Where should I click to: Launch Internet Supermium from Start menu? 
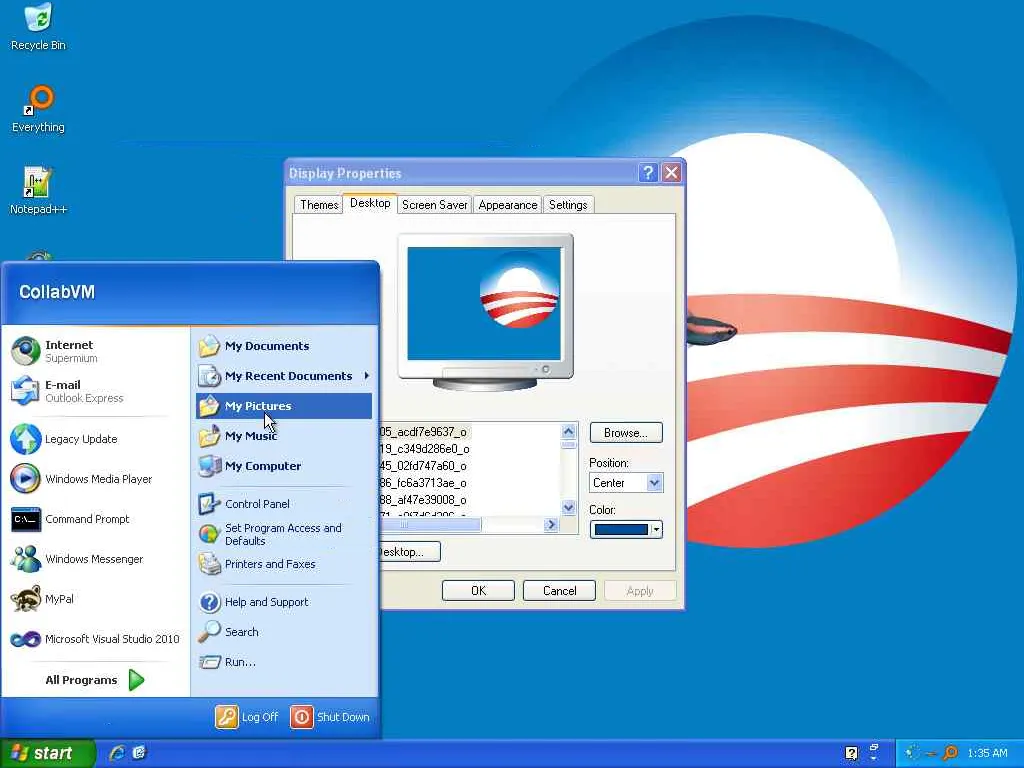pyautogui.click(x=95, y=351)
